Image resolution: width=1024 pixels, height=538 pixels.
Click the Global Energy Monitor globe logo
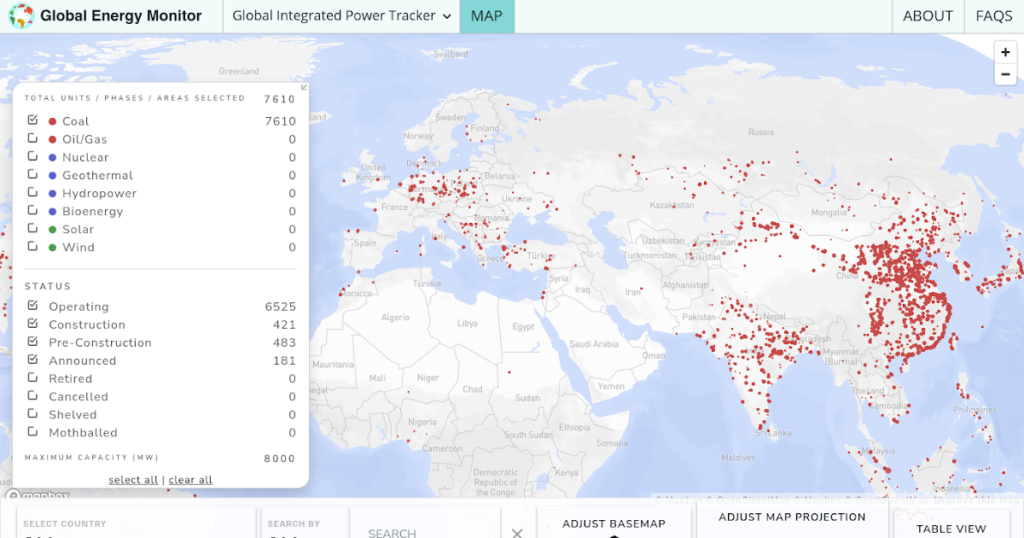click(x=20, y=16)
